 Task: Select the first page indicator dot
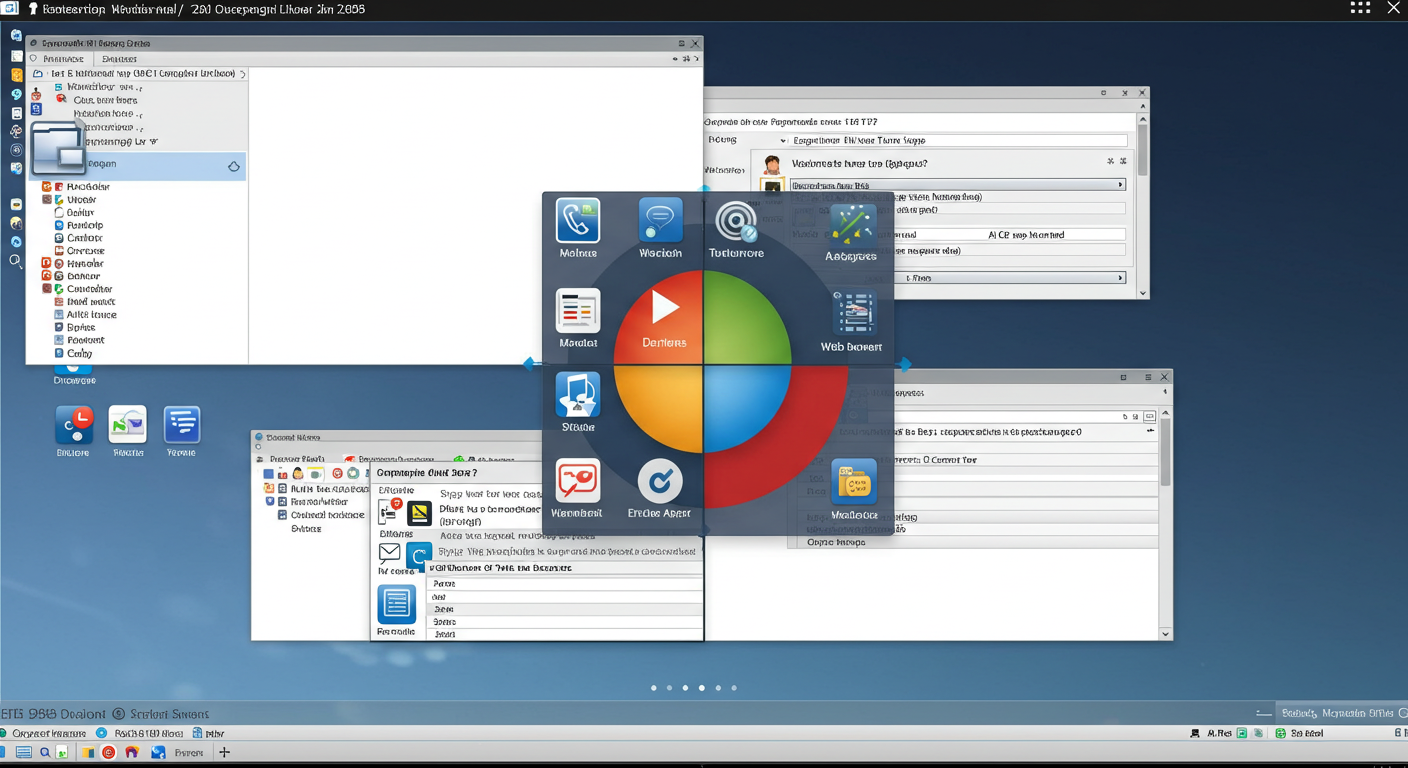pos(654,688)
